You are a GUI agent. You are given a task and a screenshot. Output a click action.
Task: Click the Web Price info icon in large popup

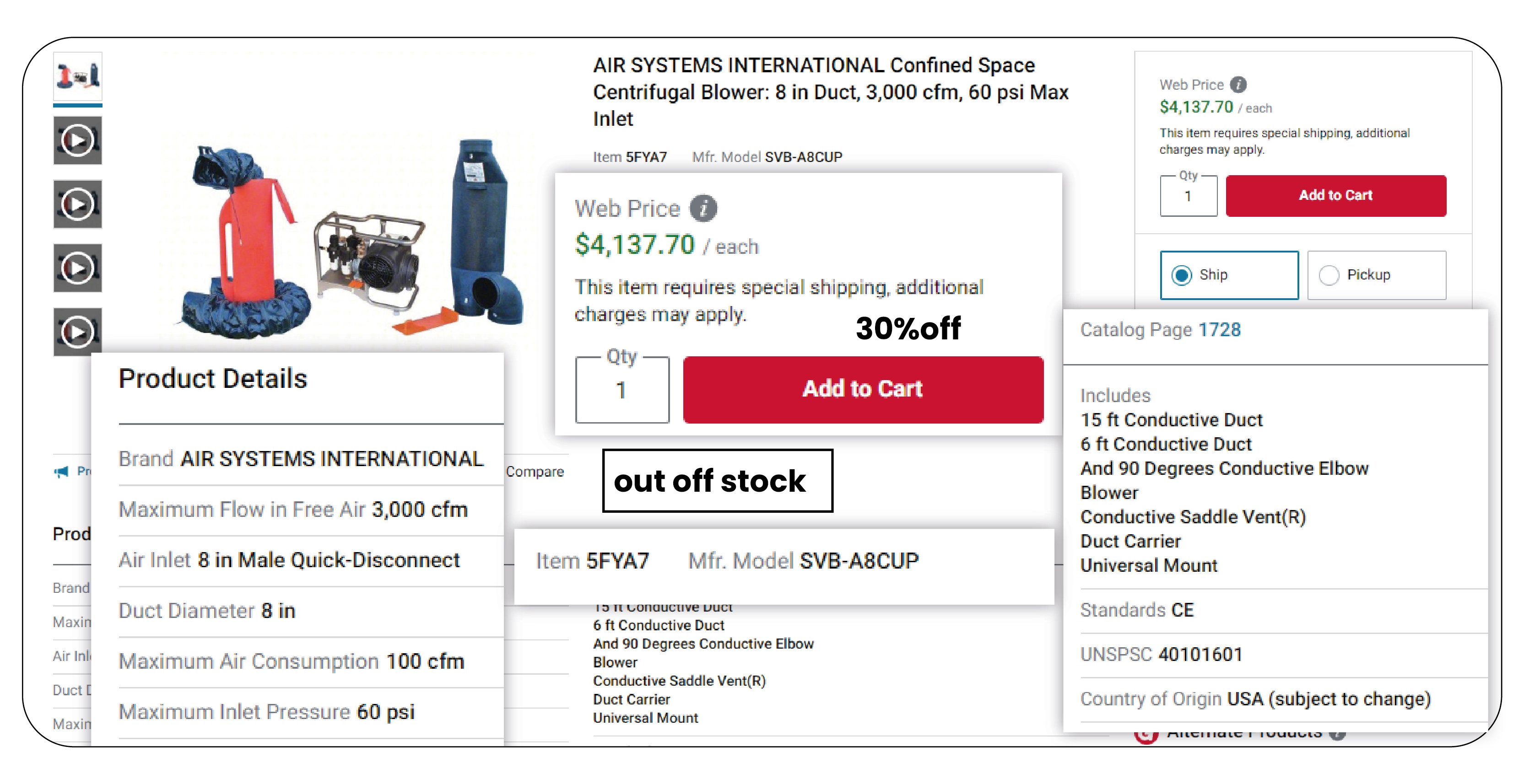click(703, 209)
